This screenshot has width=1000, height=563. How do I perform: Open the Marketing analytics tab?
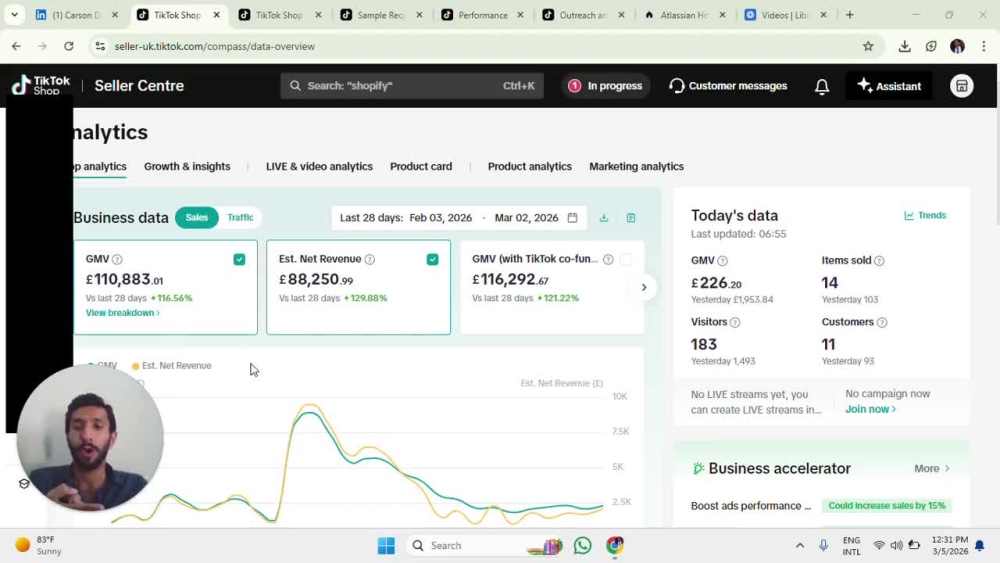tap(636, 166)
